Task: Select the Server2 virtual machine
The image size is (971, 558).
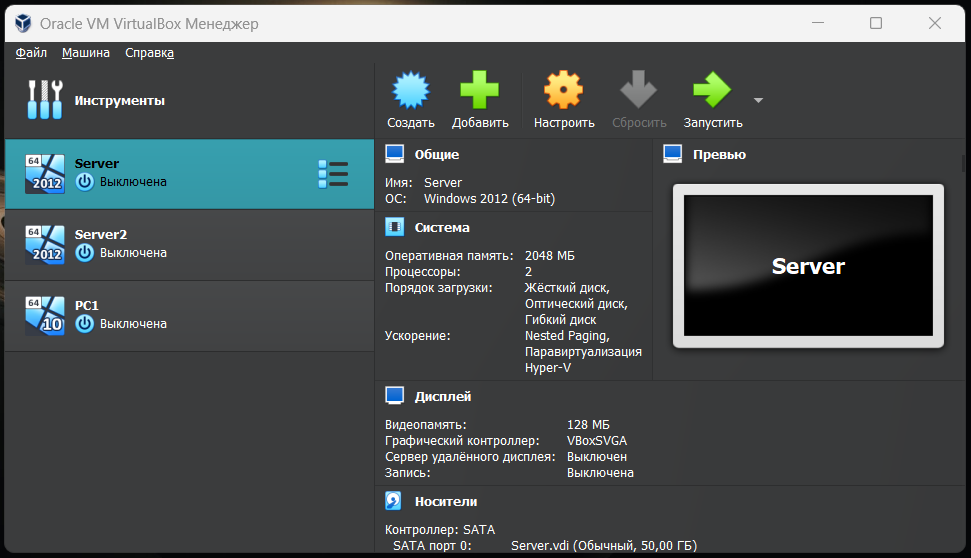Action: click(189, 245)
